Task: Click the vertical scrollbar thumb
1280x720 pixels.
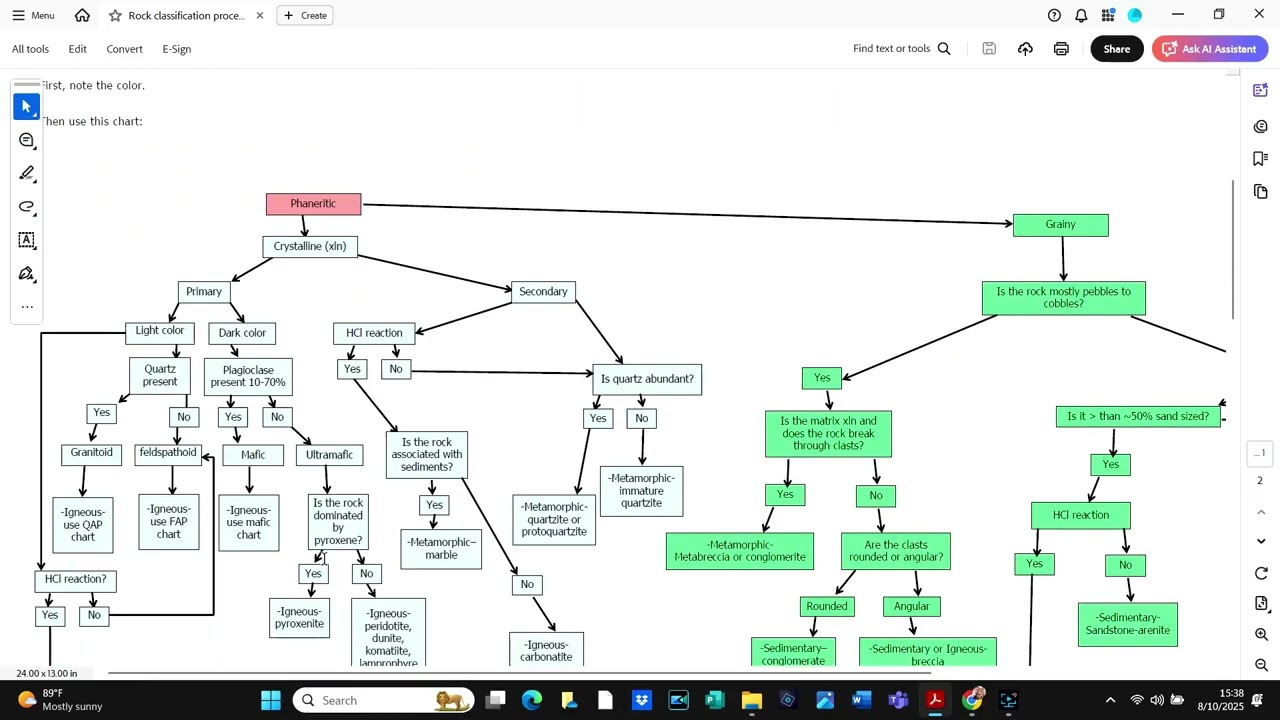Action: [1233, 250]
